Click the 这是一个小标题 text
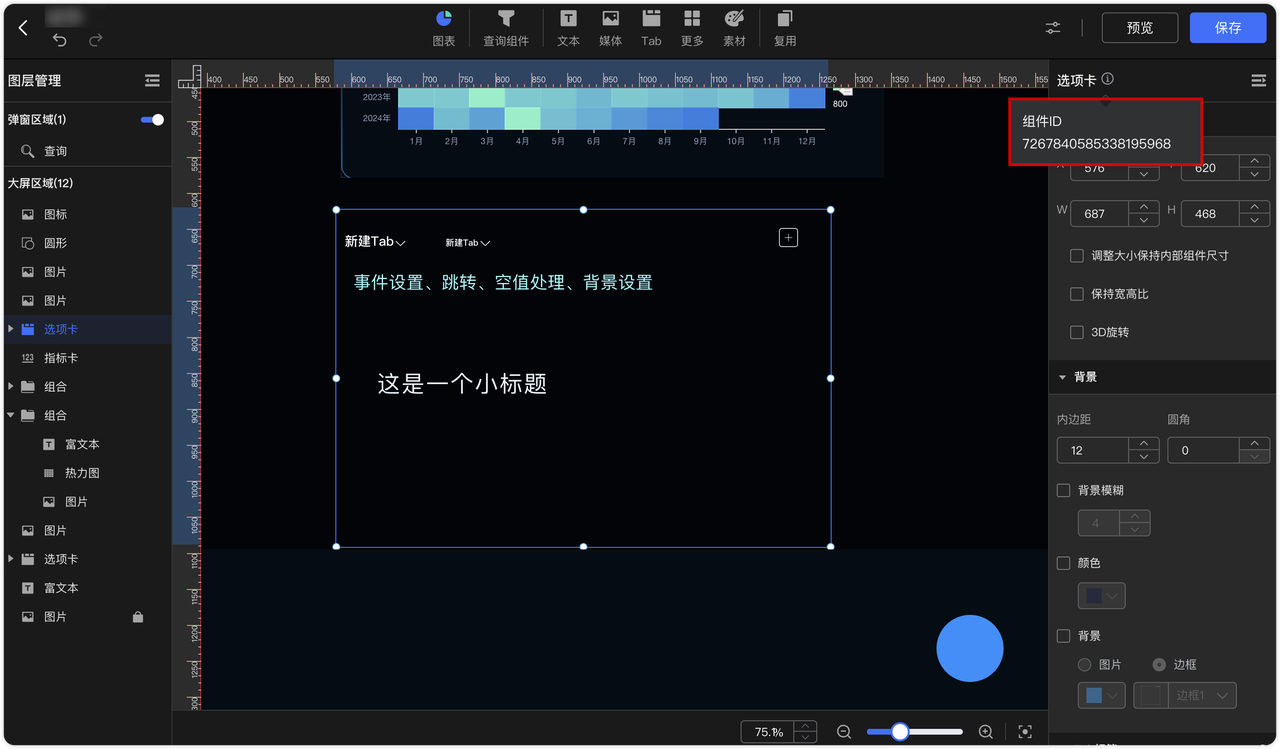This screenshot has width=1280, height=749. 462,384
